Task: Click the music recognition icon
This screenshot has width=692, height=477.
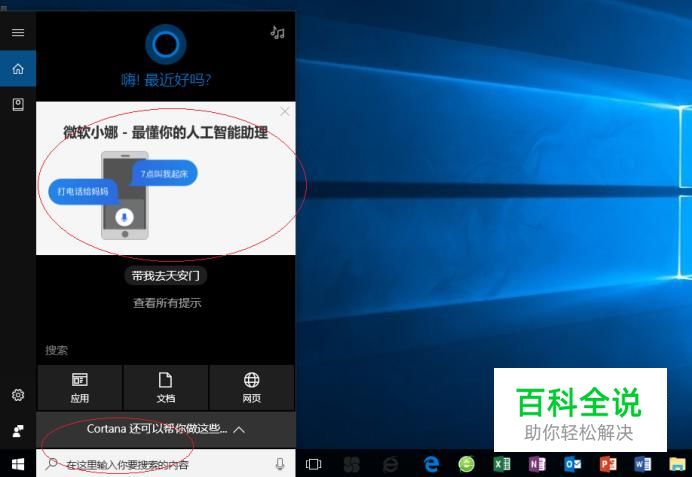Action: [x=278, y=32]
